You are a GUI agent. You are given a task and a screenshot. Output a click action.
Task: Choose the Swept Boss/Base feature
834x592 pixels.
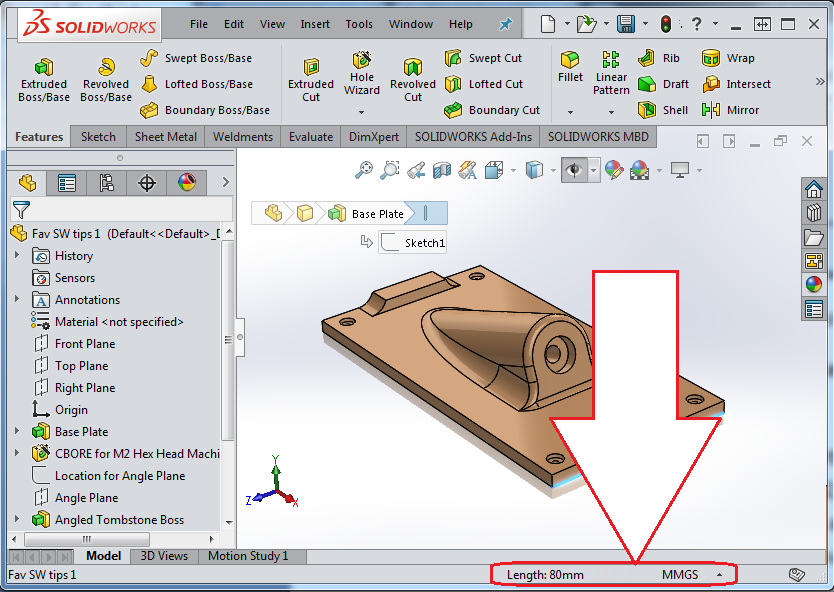tap(196, 58)
